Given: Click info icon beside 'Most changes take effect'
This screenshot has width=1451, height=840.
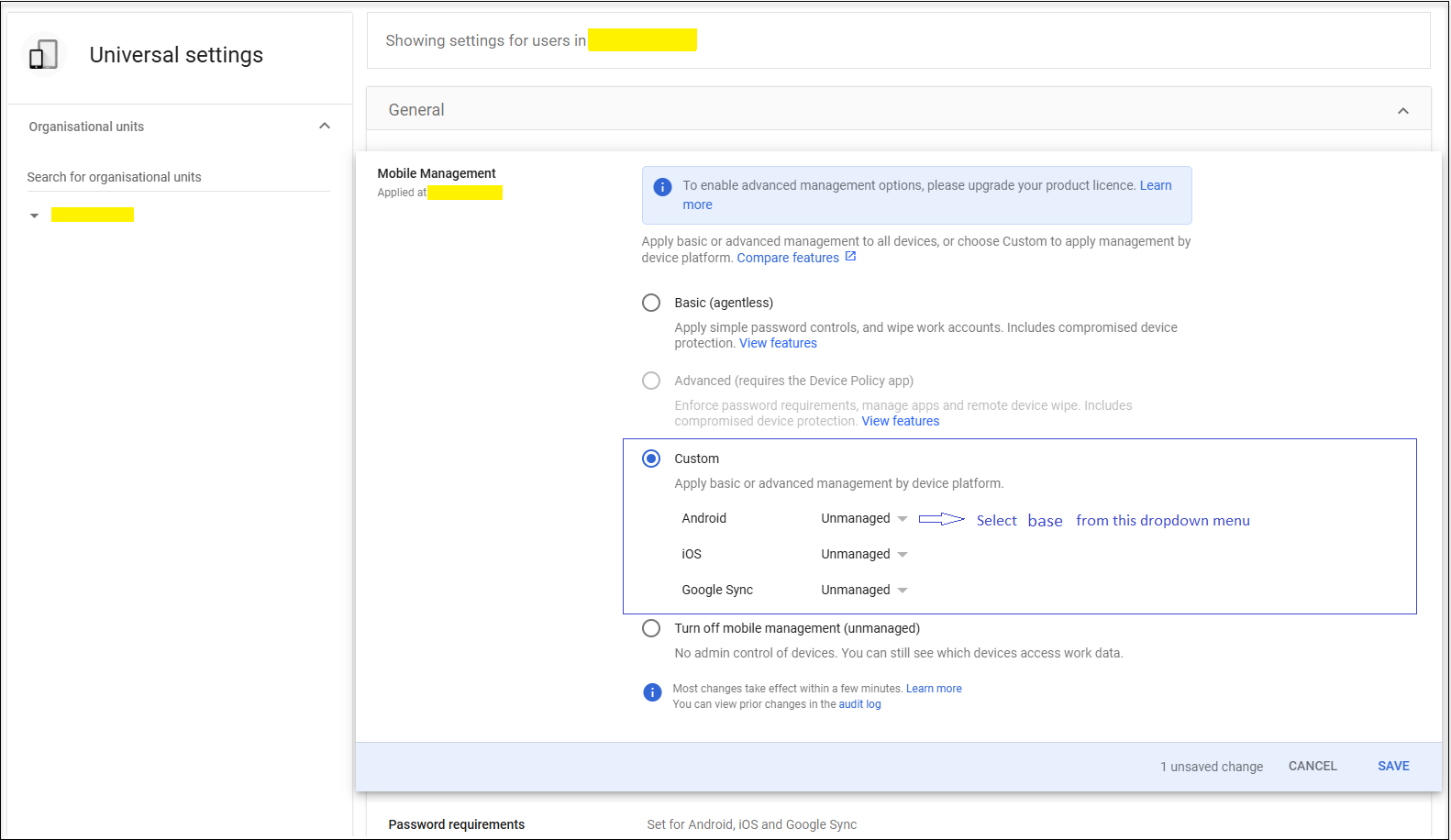Looking at the screenshot, I should click(652, 692).
